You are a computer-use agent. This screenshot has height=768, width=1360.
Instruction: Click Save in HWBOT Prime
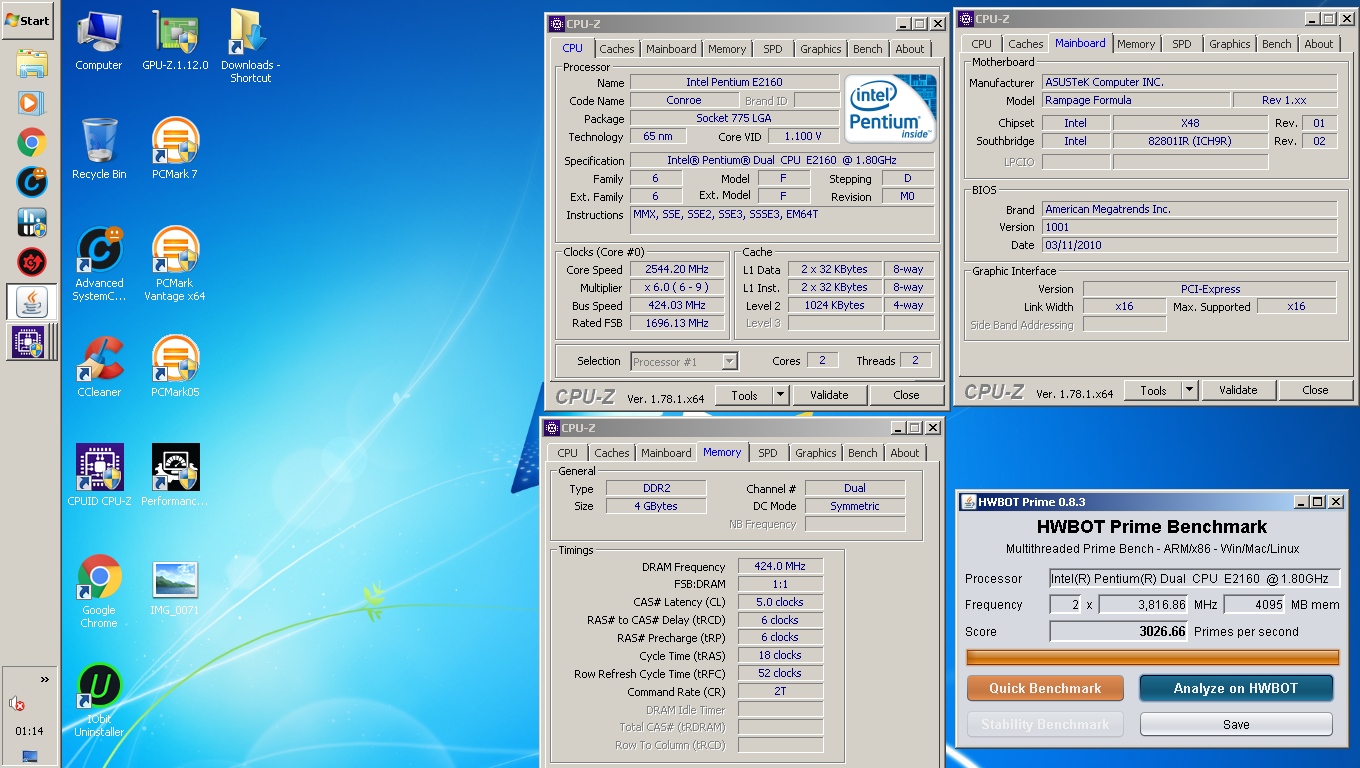tap(1236, 724)
